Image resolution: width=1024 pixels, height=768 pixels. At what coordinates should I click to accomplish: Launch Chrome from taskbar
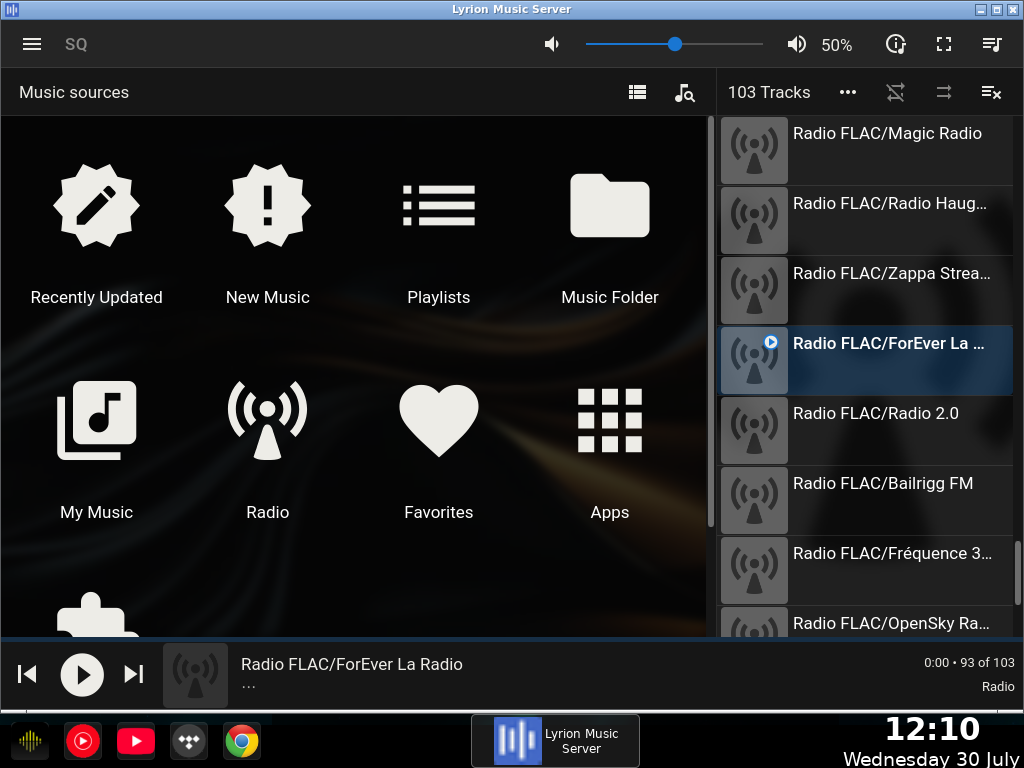(x=242, y=741)
